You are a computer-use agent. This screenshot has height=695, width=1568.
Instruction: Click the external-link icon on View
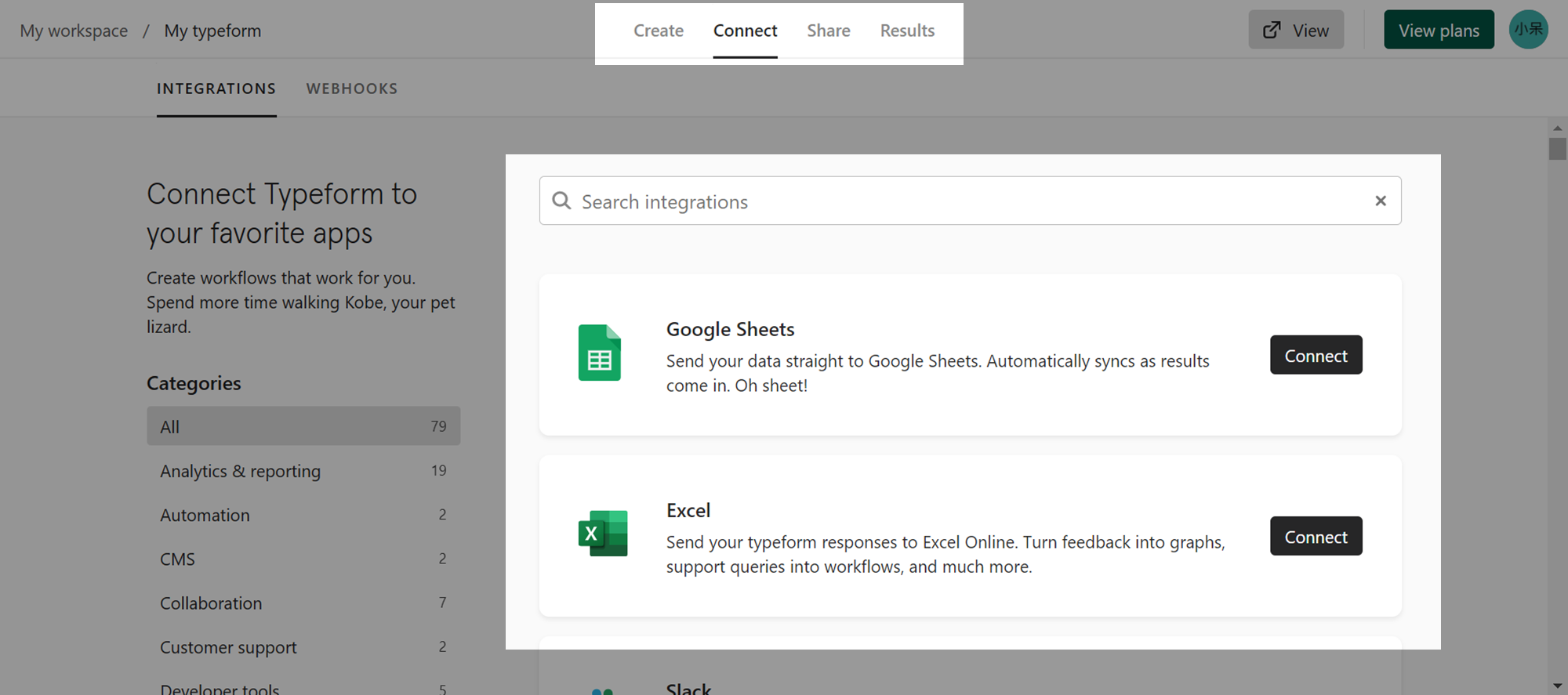click(x=1272, y=31)
